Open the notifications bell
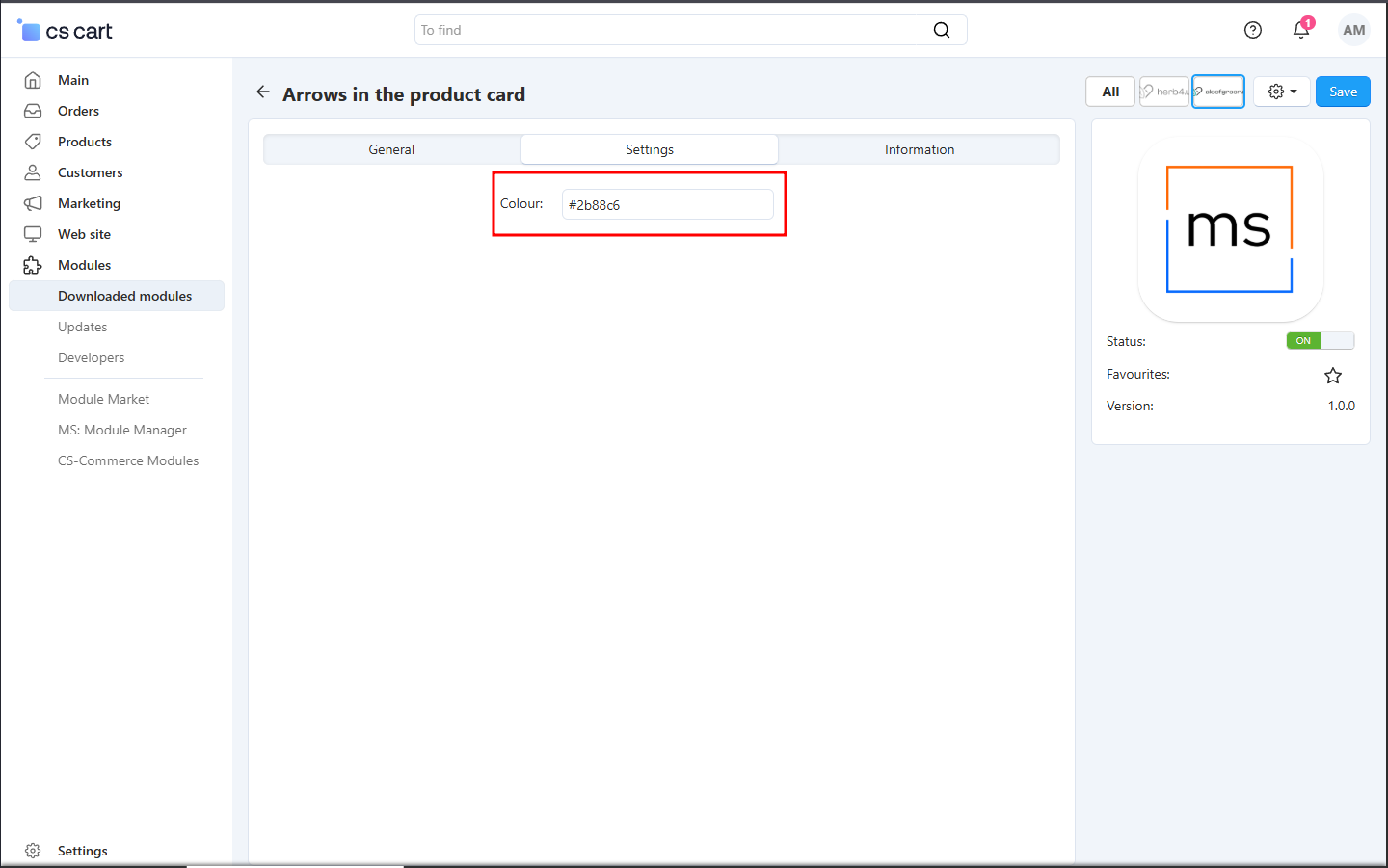This screenshot has height=868, width=1388. click(x=1301, y=30)
